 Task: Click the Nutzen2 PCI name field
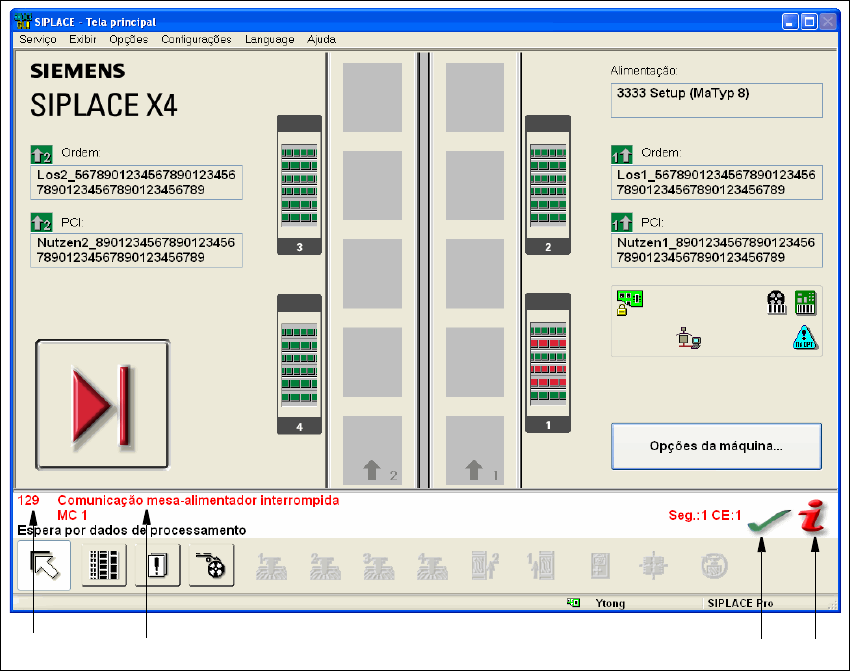136,250
